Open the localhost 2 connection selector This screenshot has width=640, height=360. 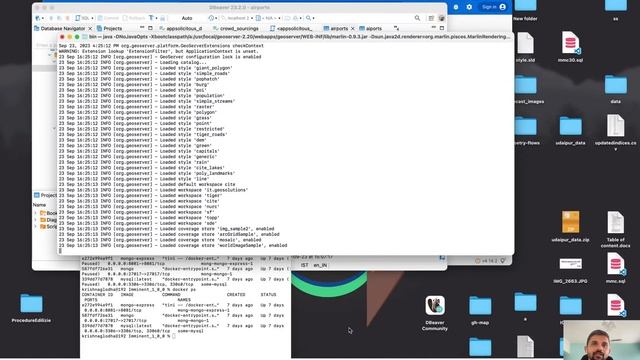click(237, 18)
